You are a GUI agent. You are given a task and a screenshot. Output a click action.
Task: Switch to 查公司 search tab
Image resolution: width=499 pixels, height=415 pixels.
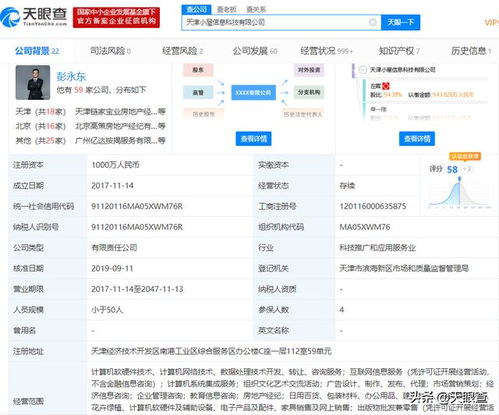pos(197,9)
